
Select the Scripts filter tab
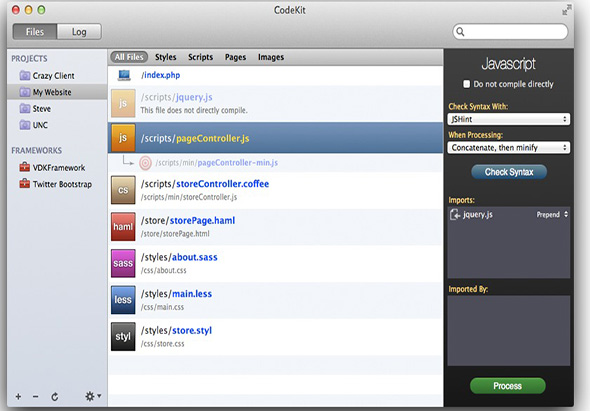[201, 57]
